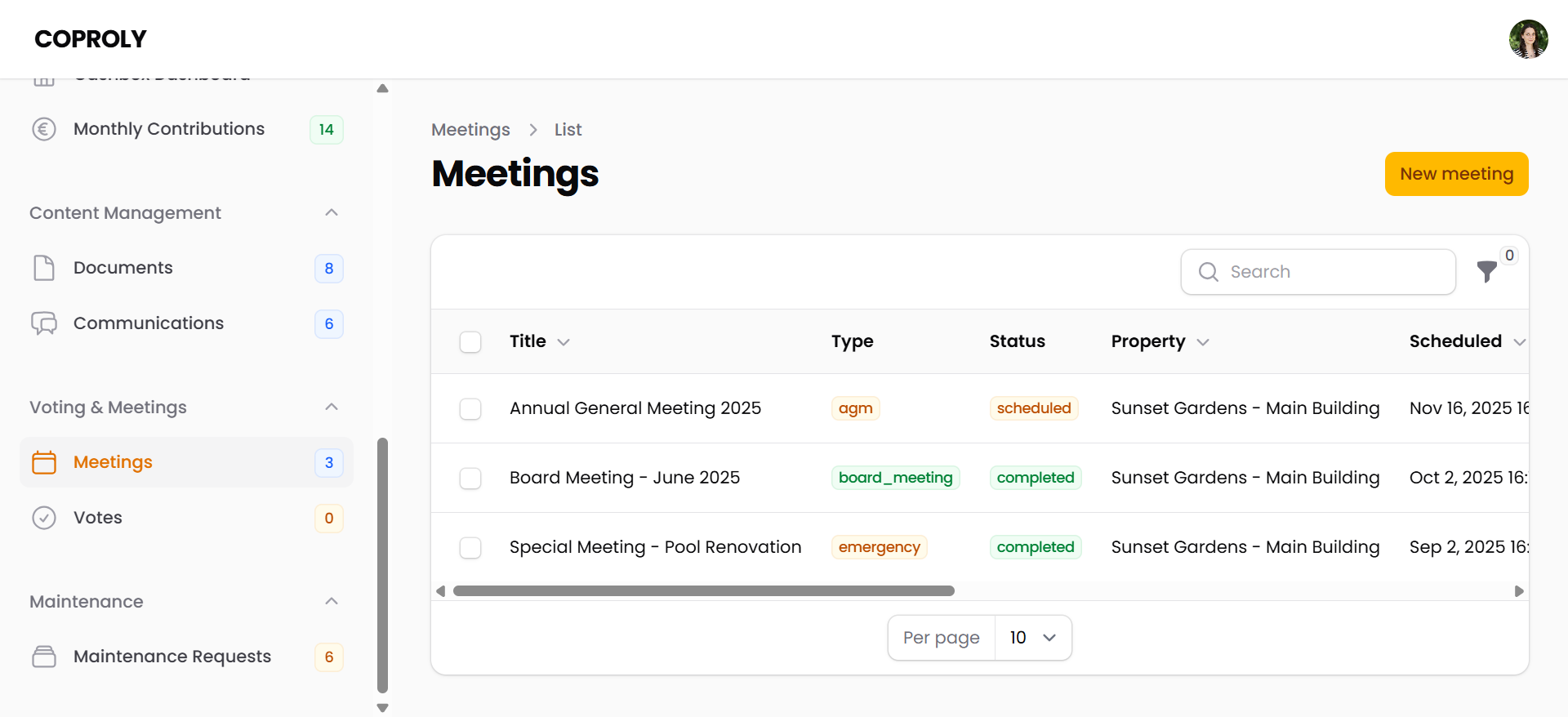Open the filter options using the funnel icon
Screen dimensions: 1568x717
(1486, 273)
